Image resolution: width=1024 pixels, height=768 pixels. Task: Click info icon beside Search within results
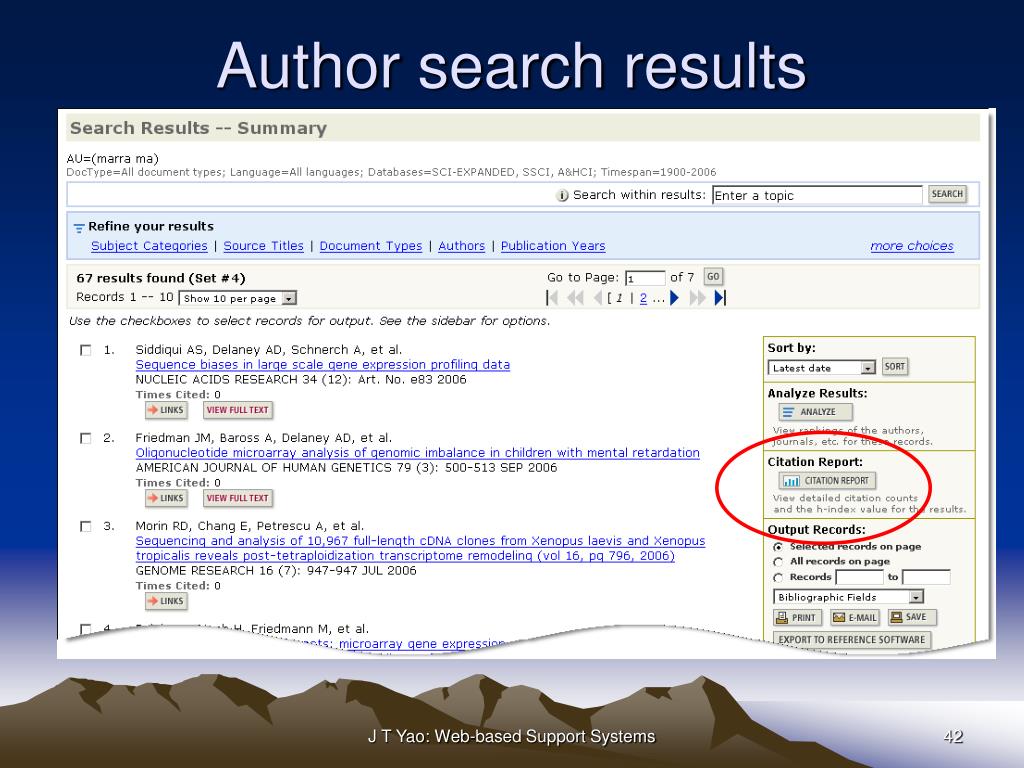pos(562,195)
